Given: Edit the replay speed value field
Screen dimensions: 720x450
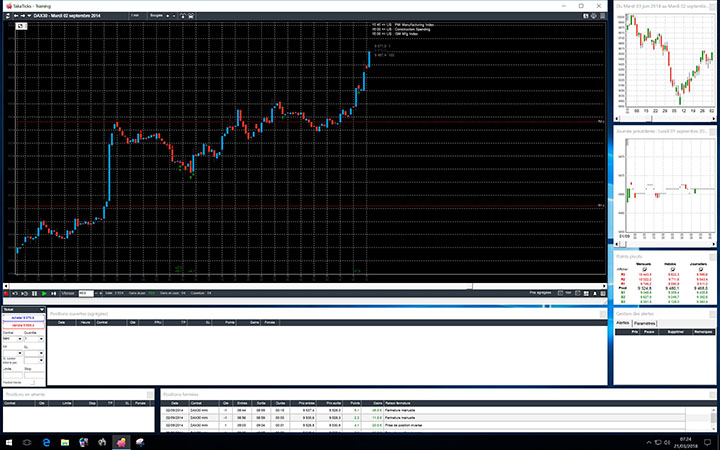Looking at the screenshot, I should tap(86, 293).
